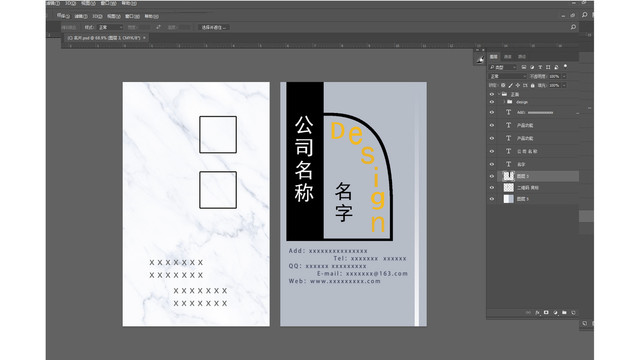Open the 帮助 menu in second menu row
The image size is (640, 360).
pos(151,16)
